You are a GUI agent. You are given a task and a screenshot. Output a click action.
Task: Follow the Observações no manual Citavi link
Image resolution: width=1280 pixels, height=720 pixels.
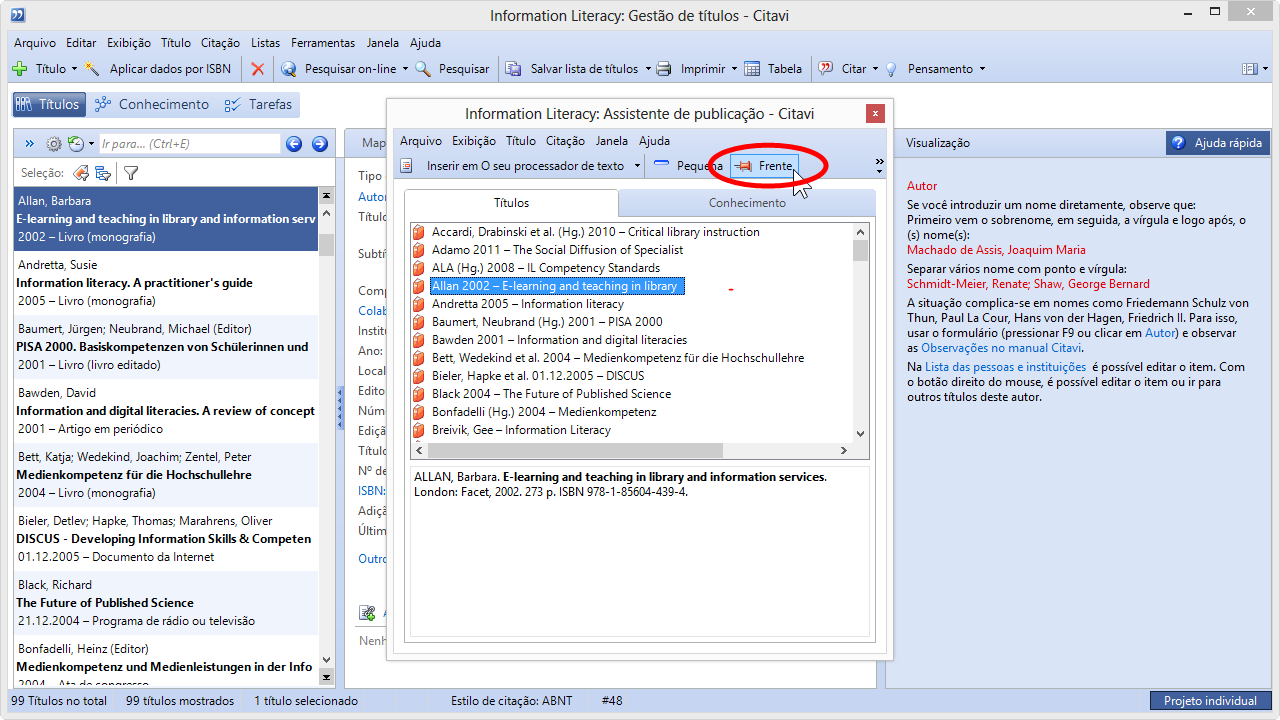[x=1001, y=348]
